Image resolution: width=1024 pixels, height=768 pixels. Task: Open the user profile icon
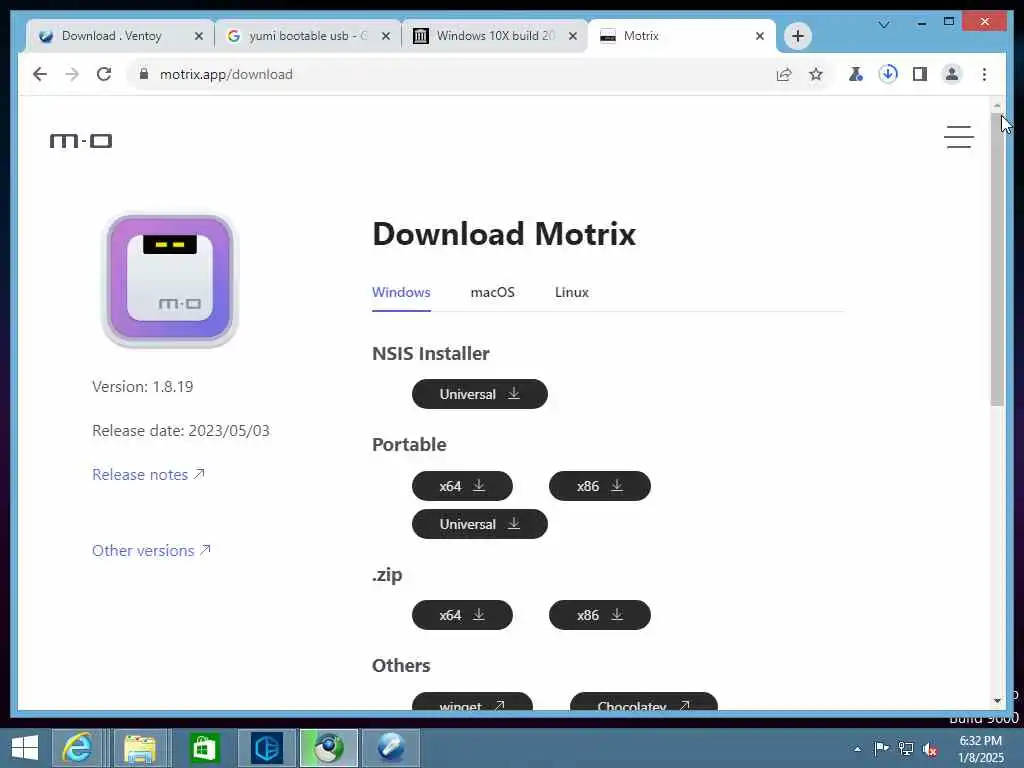pyautogui.click(x=952, y=74)
